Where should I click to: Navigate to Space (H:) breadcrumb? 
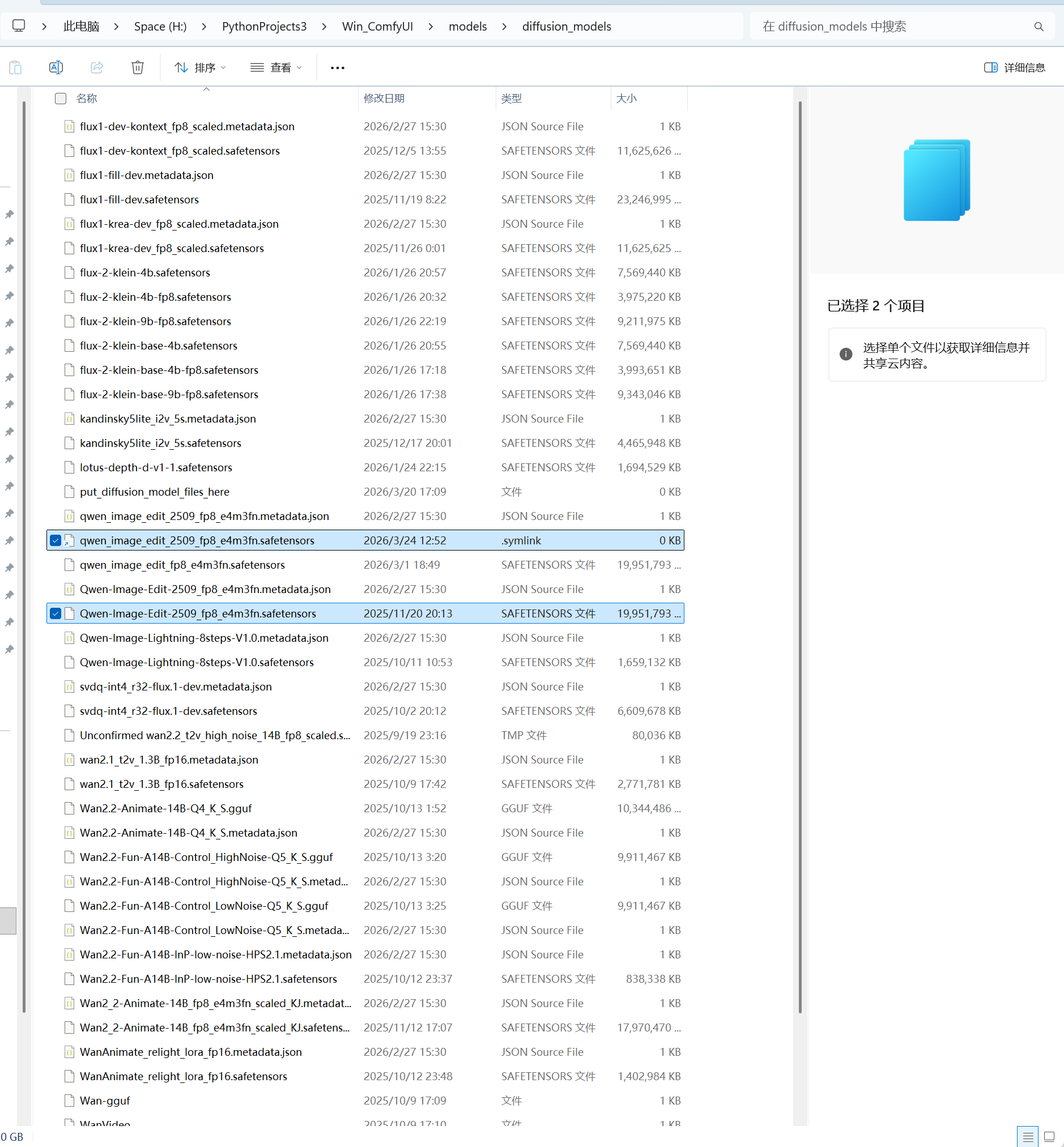[x=160, y=27]
